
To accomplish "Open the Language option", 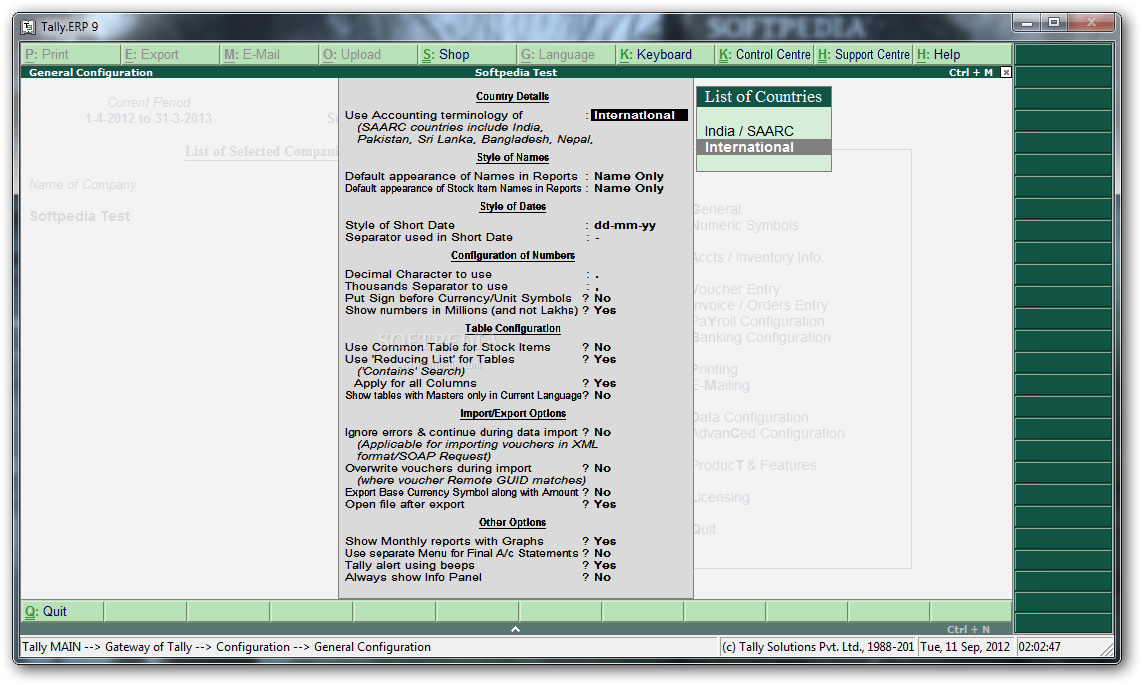I will [x=567, y=55].
